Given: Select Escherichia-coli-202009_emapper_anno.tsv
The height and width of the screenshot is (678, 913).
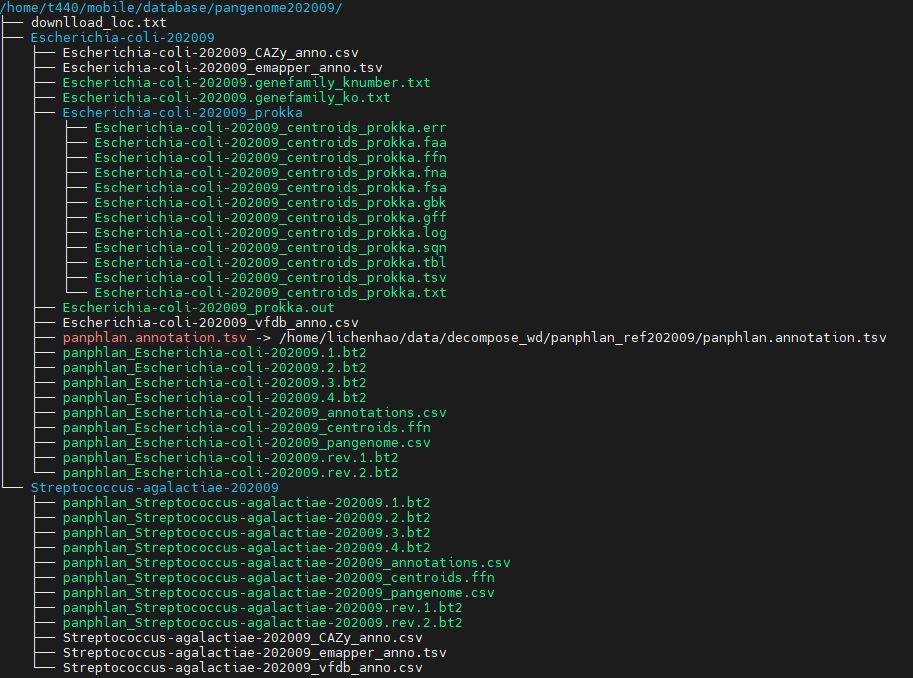Looking at the screenshot, I should point(222,68).
